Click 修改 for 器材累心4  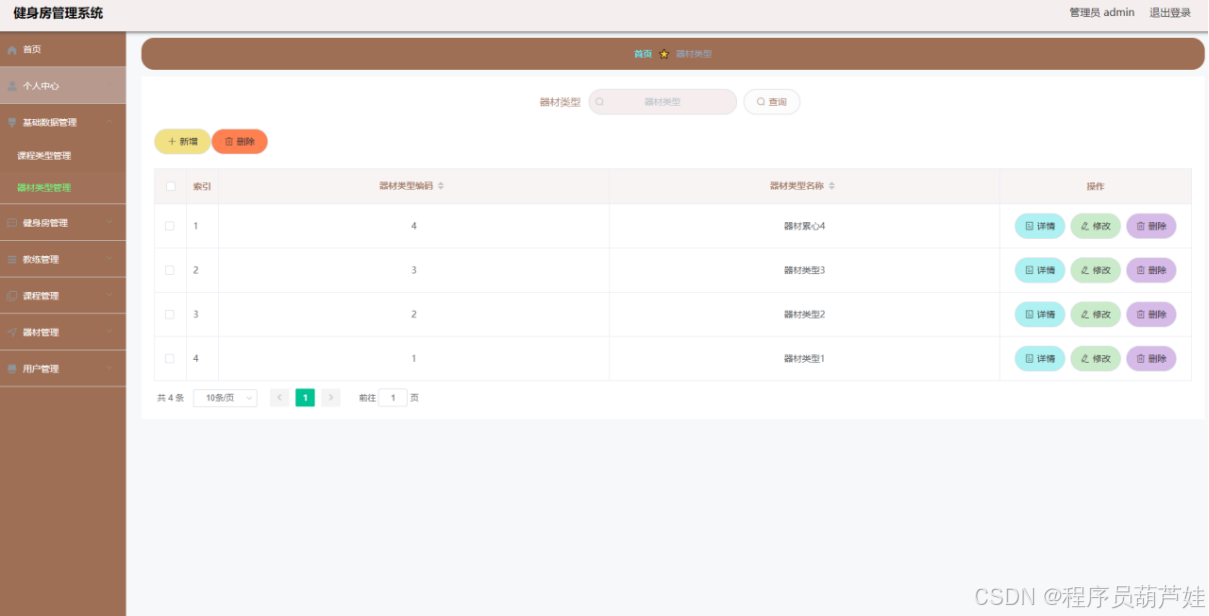pos(1096,226)
